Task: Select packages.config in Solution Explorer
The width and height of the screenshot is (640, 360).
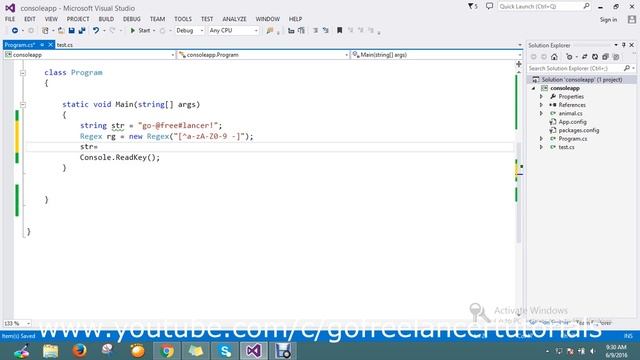Action: point(578,130)
